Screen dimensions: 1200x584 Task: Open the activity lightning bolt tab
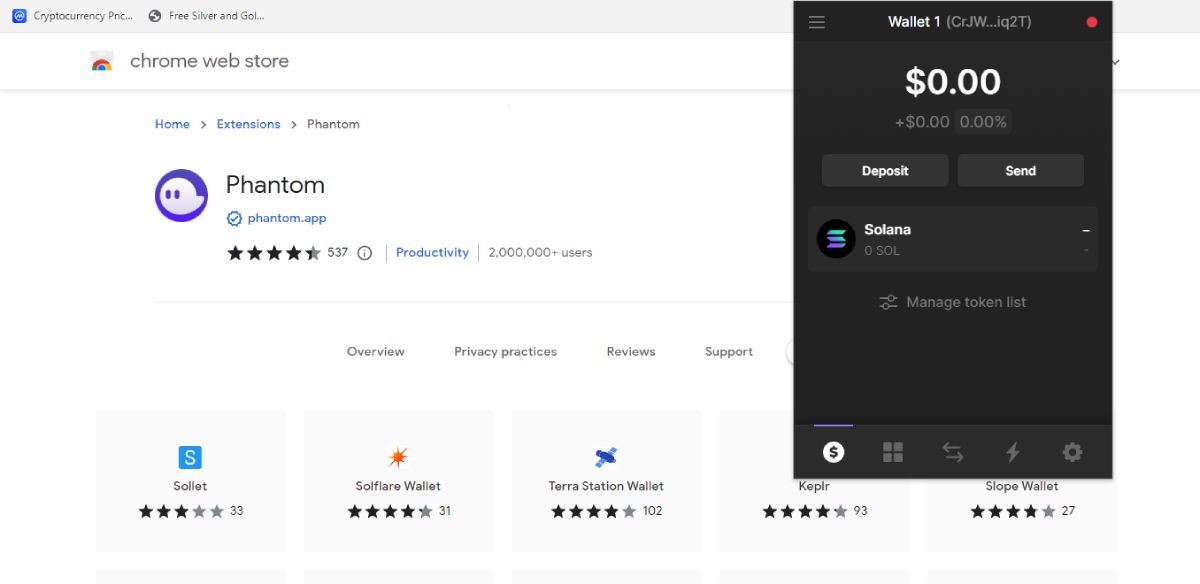pos(1012,453)
